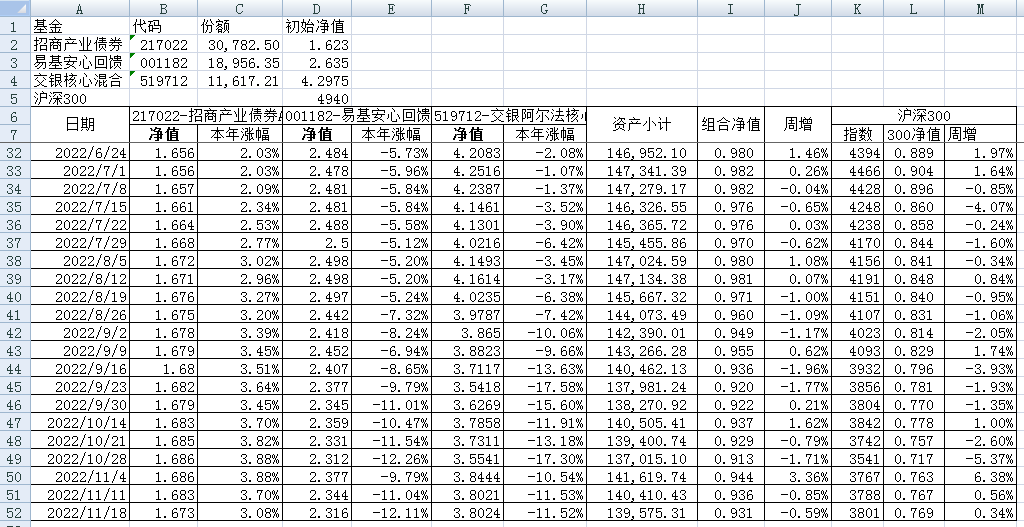Screen dimensions: 1024x527
Task: Click 300 net value 0.717
Action: (x=914, y=459)
